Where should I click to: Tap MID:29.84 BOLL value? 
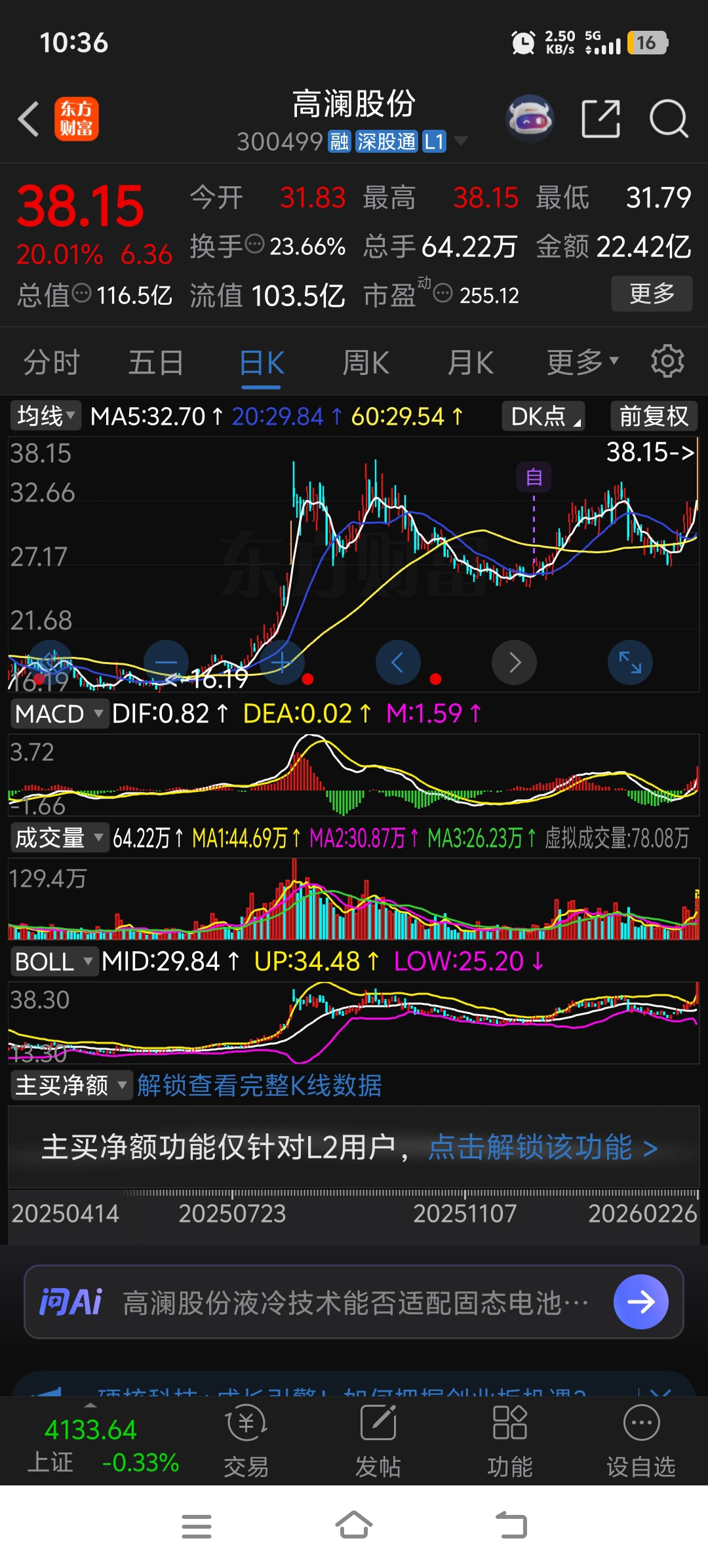[x=170, y=962]
